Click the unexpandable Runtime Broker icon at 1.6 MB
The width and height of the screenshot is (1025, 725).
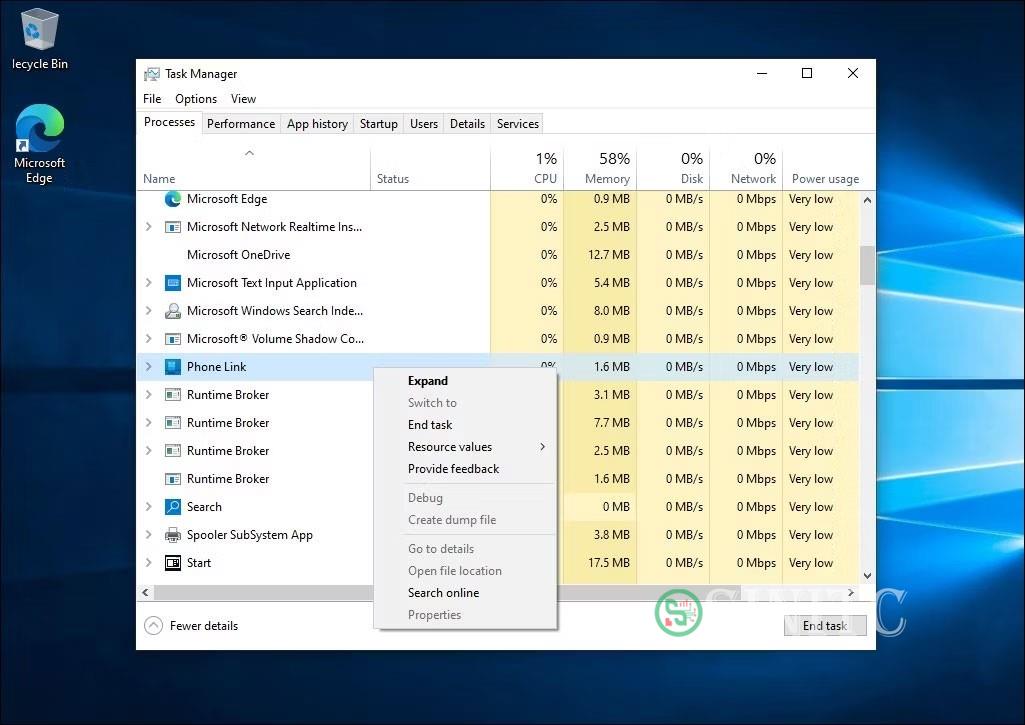[x=173, y=479]
